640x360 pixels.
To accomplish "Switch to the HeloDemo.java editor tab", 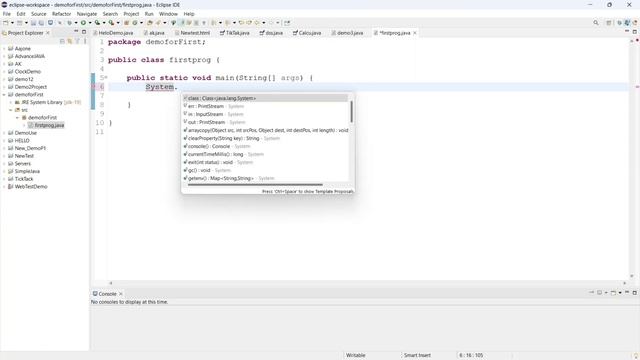I will coord(113,33).
